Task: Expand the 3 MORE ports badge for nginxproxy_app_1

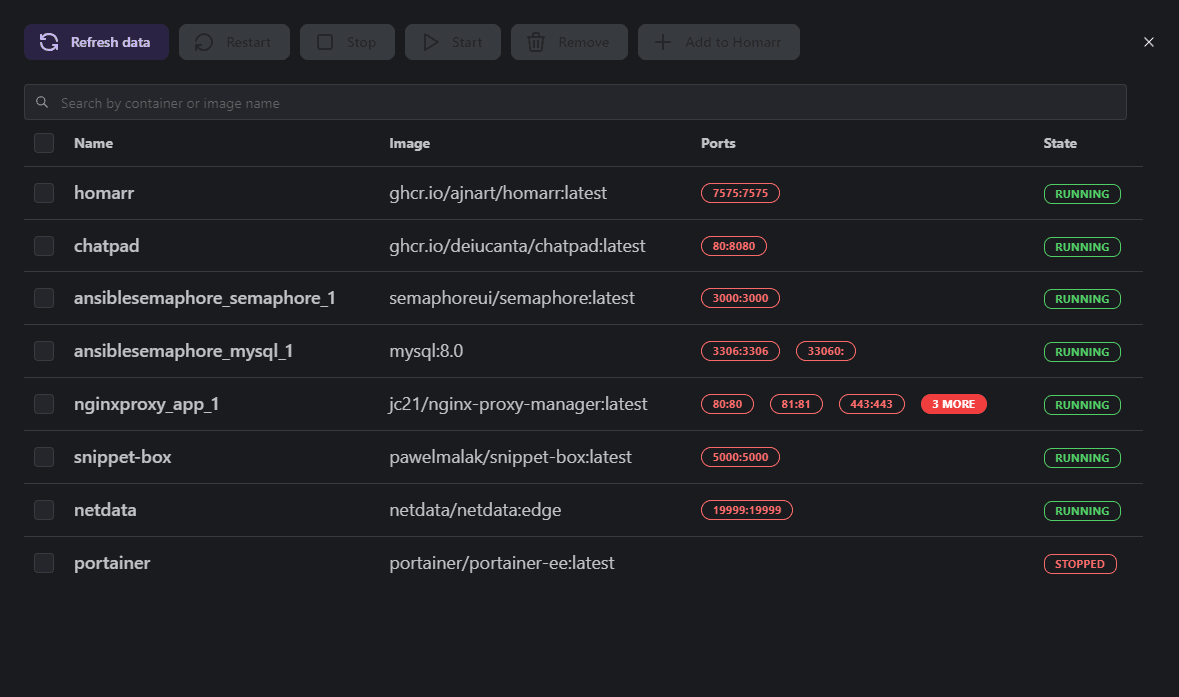Action: pyautogui.click(x=953, y=403)
